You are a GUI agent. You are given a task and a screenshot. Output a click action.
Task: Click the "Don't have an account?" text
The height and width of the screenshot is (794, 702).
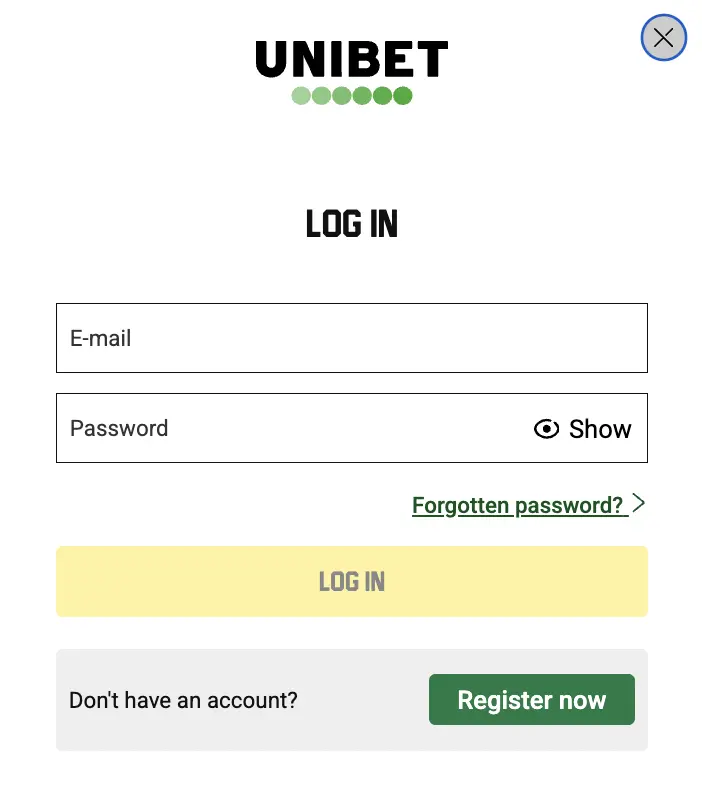(x=183, y=700)
